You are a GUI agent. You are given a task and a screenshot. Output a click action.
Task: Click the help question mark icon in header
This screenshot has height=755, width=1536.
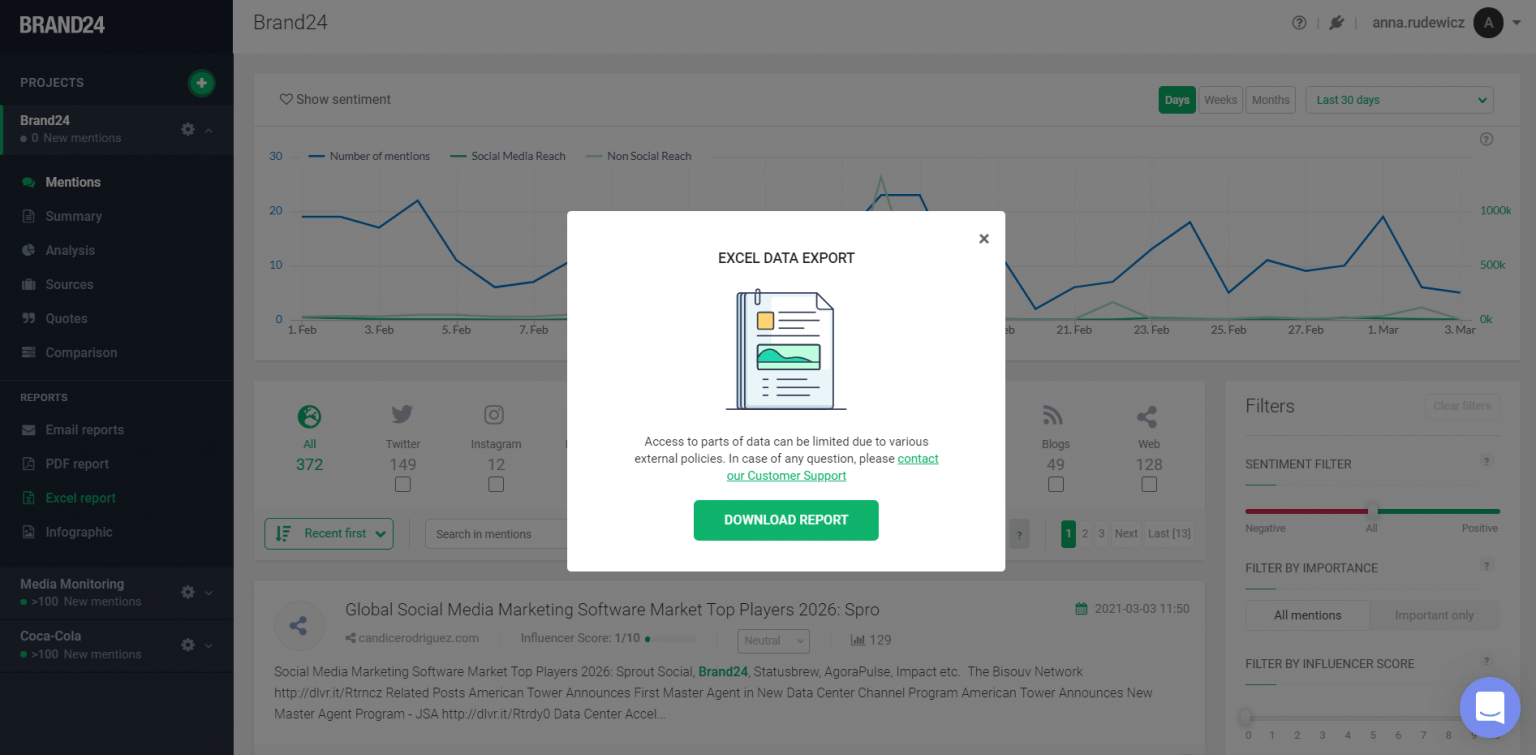coord(1299,23)
